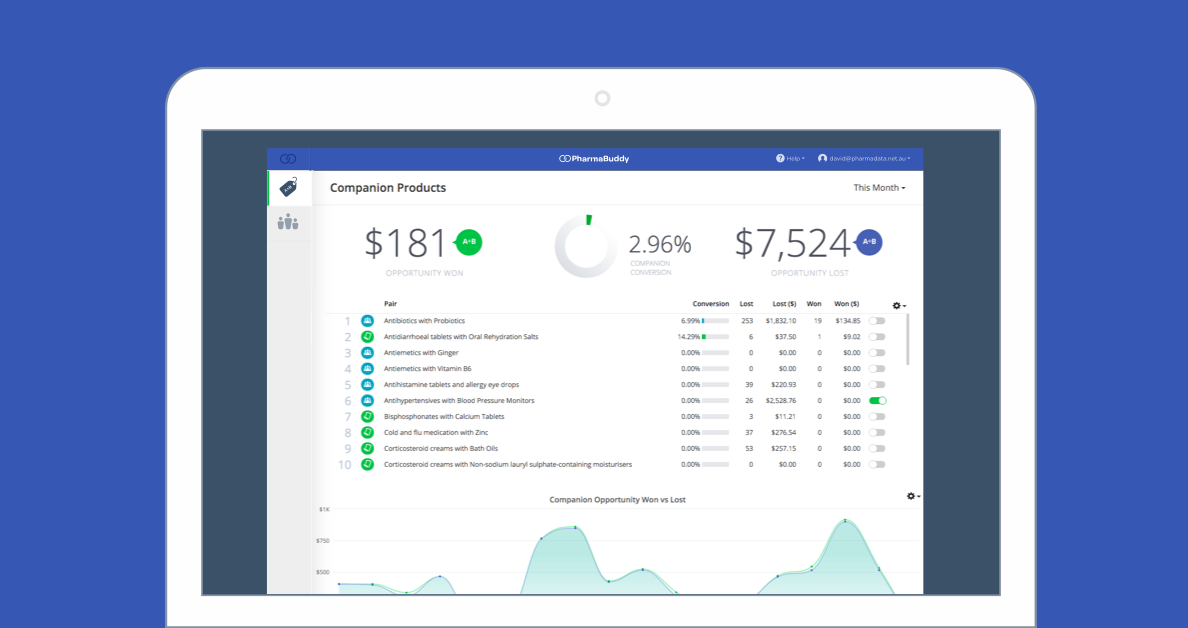Sort table by Won ($) column header
The height and width of the screenshot is (628, 1188).
click(x=847, y=304)
